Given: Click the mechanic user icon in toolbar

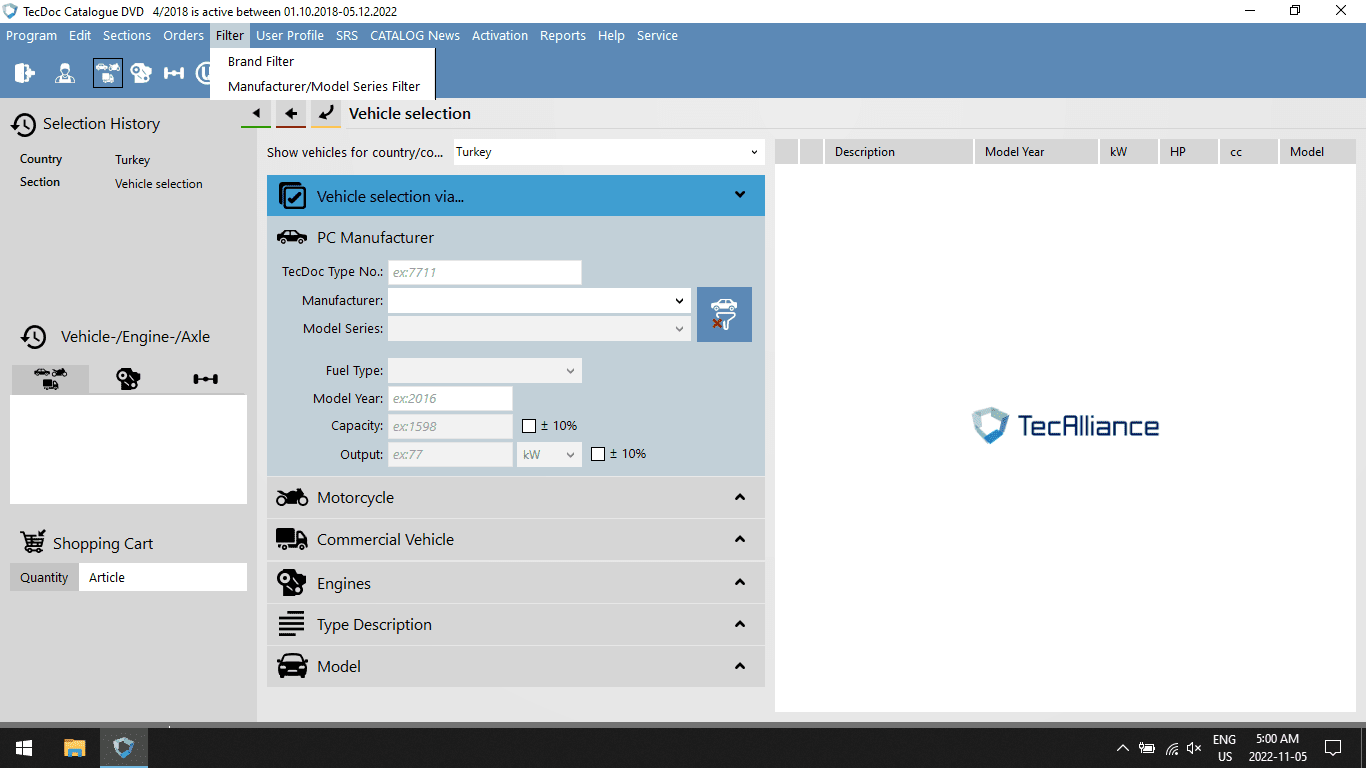Looking at the screenshot, I should point(65,73).
